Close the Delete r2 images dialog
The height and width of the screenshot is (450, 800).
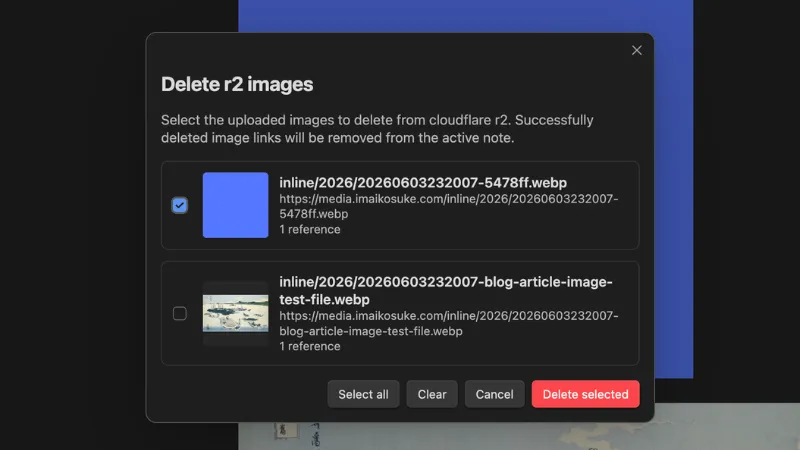(636, 51)
